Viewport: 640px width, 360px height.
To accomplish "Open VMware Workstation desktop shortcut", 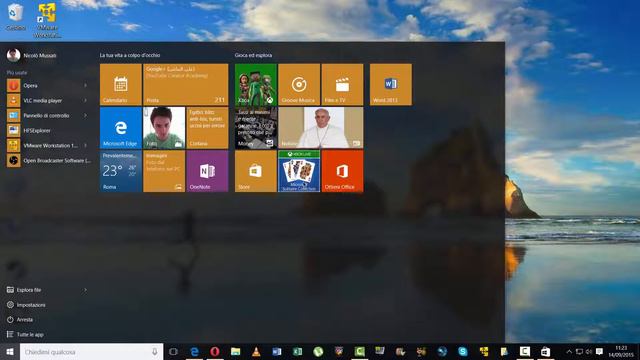I will pos(47,20).
